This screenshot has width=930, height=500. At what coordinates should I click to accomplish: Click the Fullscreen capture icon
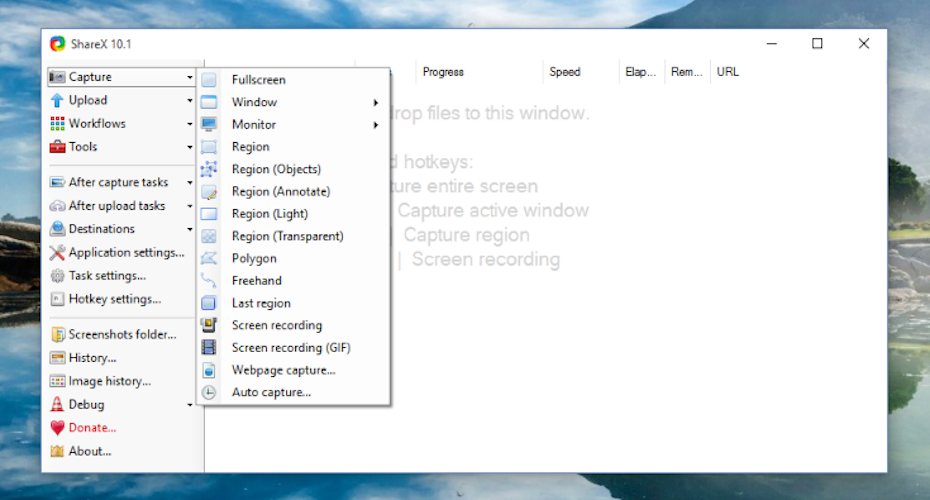[209, 79]
